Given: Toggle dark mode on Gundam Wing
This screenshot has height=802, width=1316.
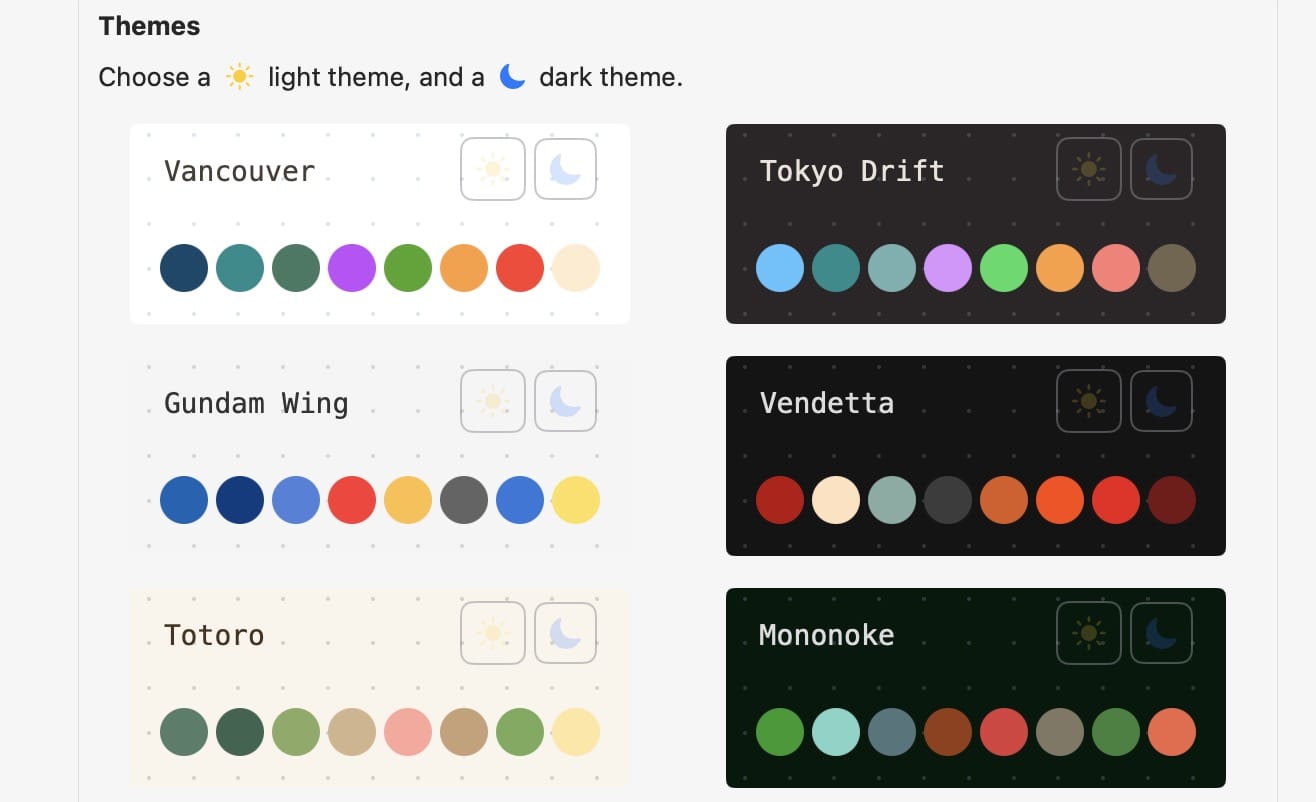Looking at the screenshot, I should pos(565,401).
